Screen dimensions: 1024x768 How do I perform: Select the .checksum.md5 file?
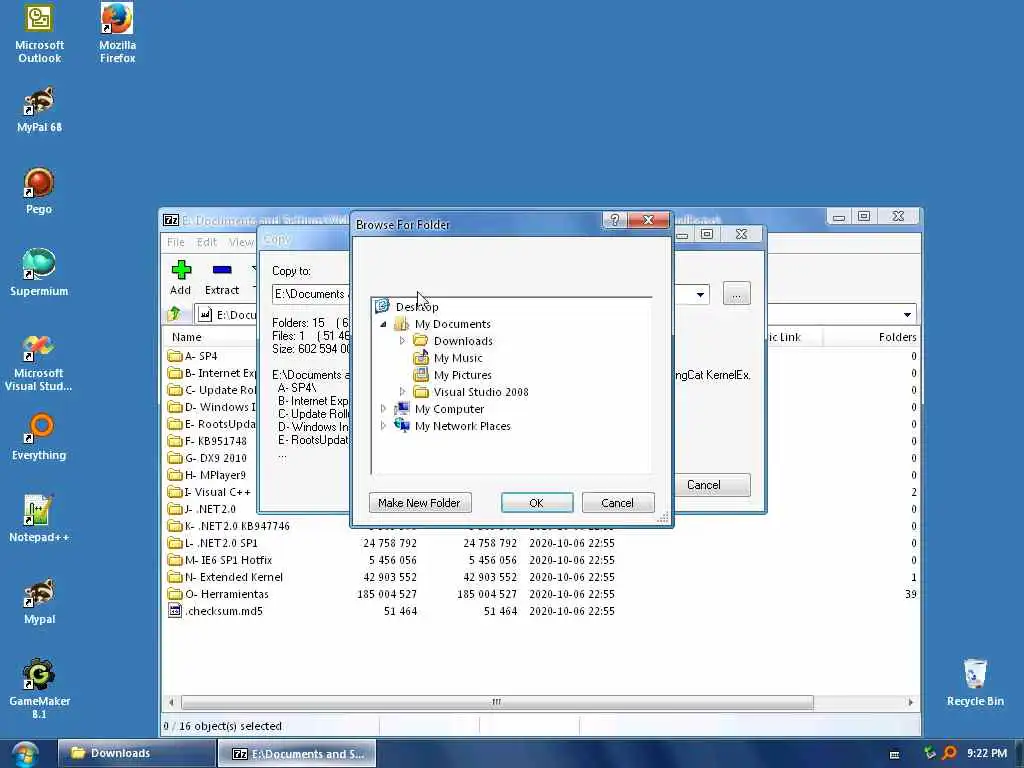coord(216,611)
